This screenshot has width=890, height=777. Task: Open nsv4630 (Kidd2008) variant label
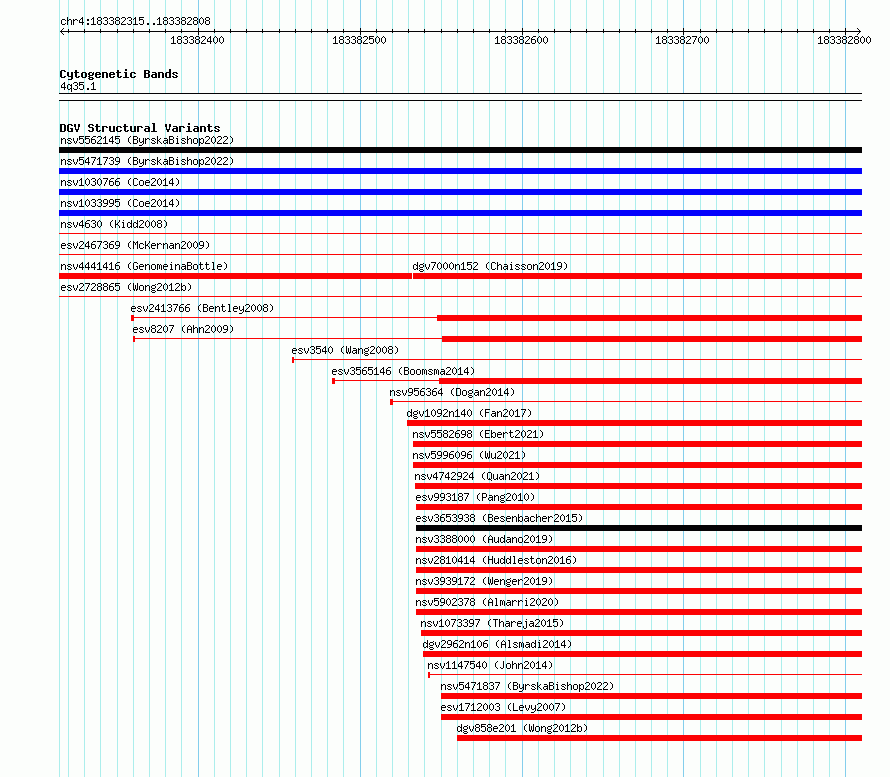click(x=114, y=224)
